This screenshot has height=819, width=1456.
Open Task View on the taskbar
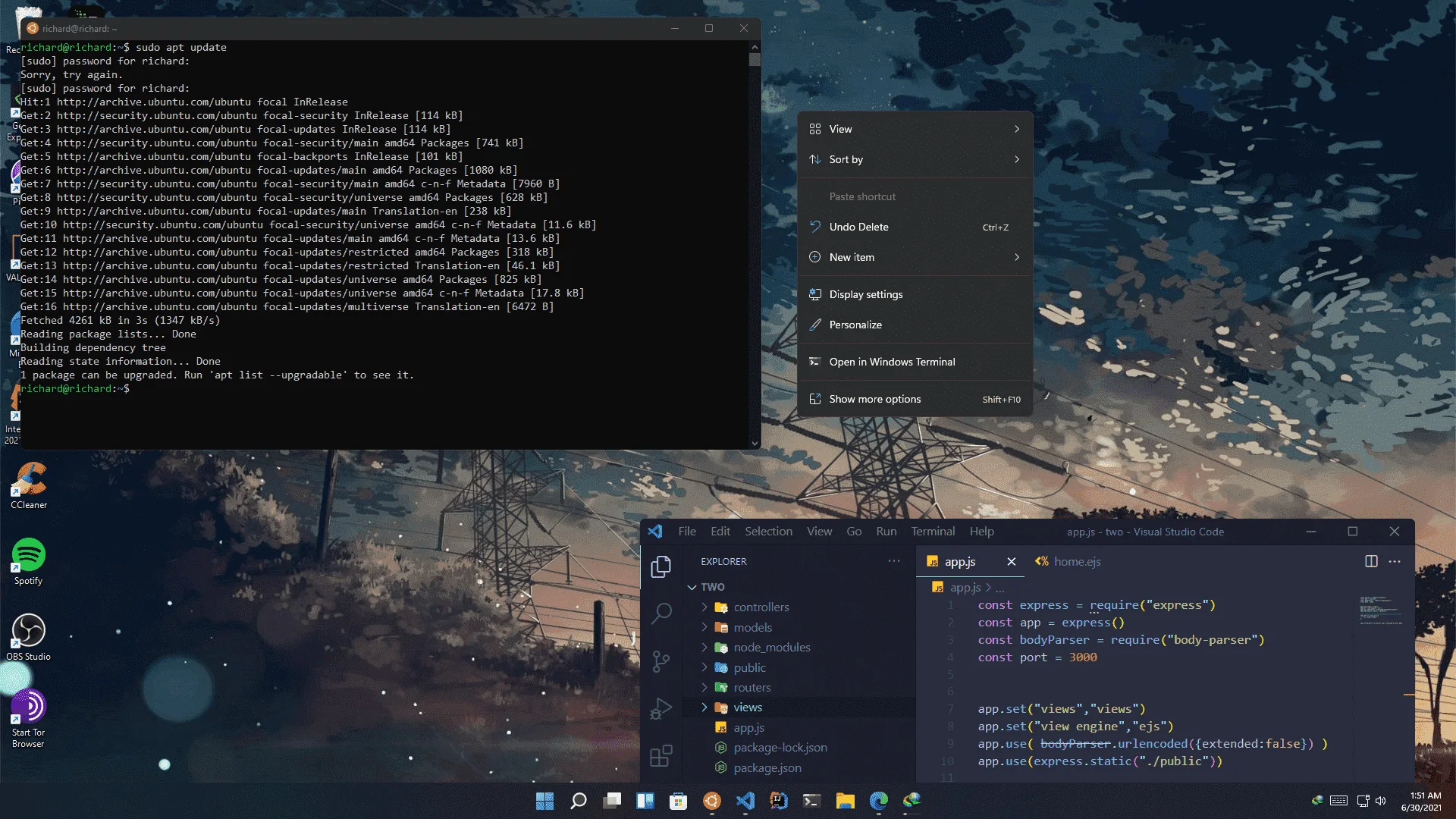click(612, 801)
